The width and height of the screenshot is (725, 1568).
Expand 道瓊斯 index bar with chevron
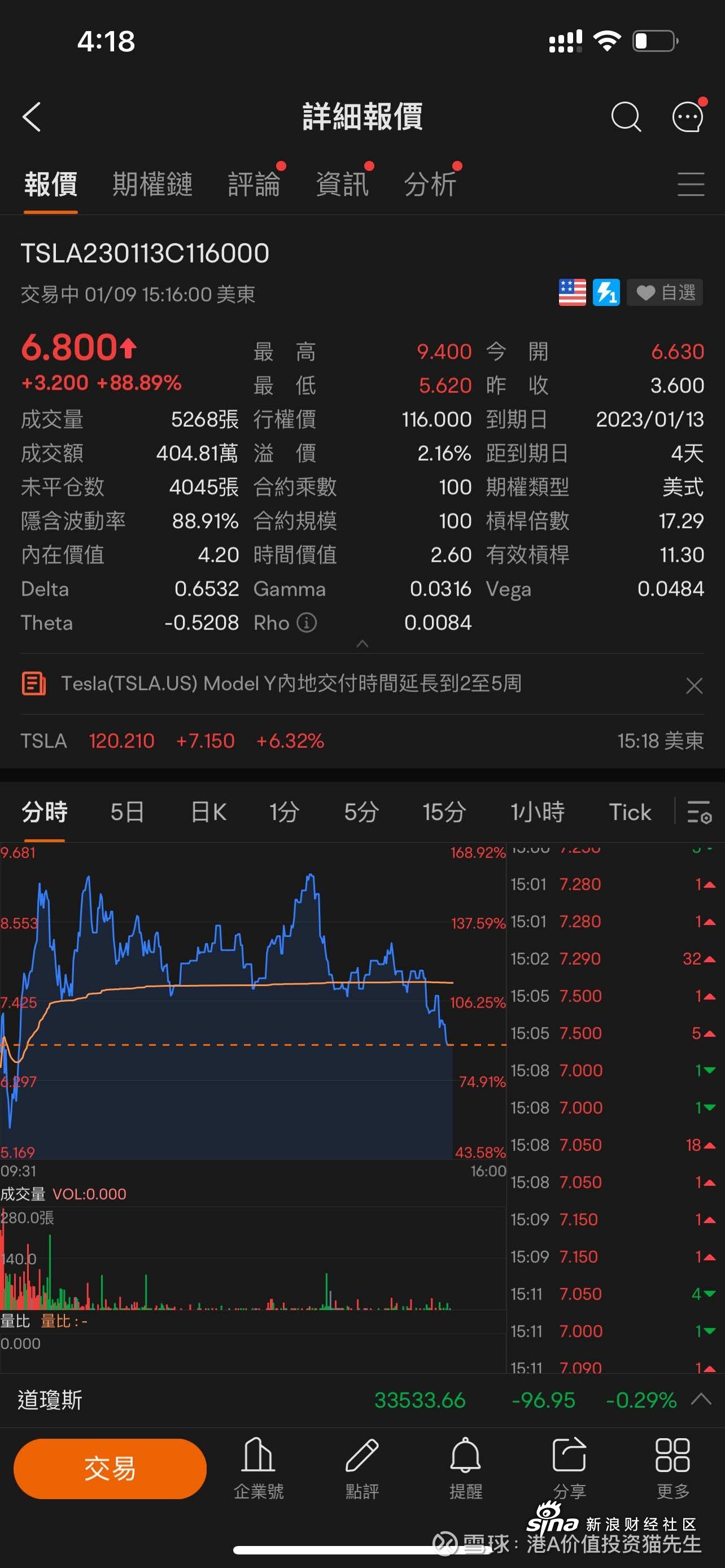point(701,1399)
